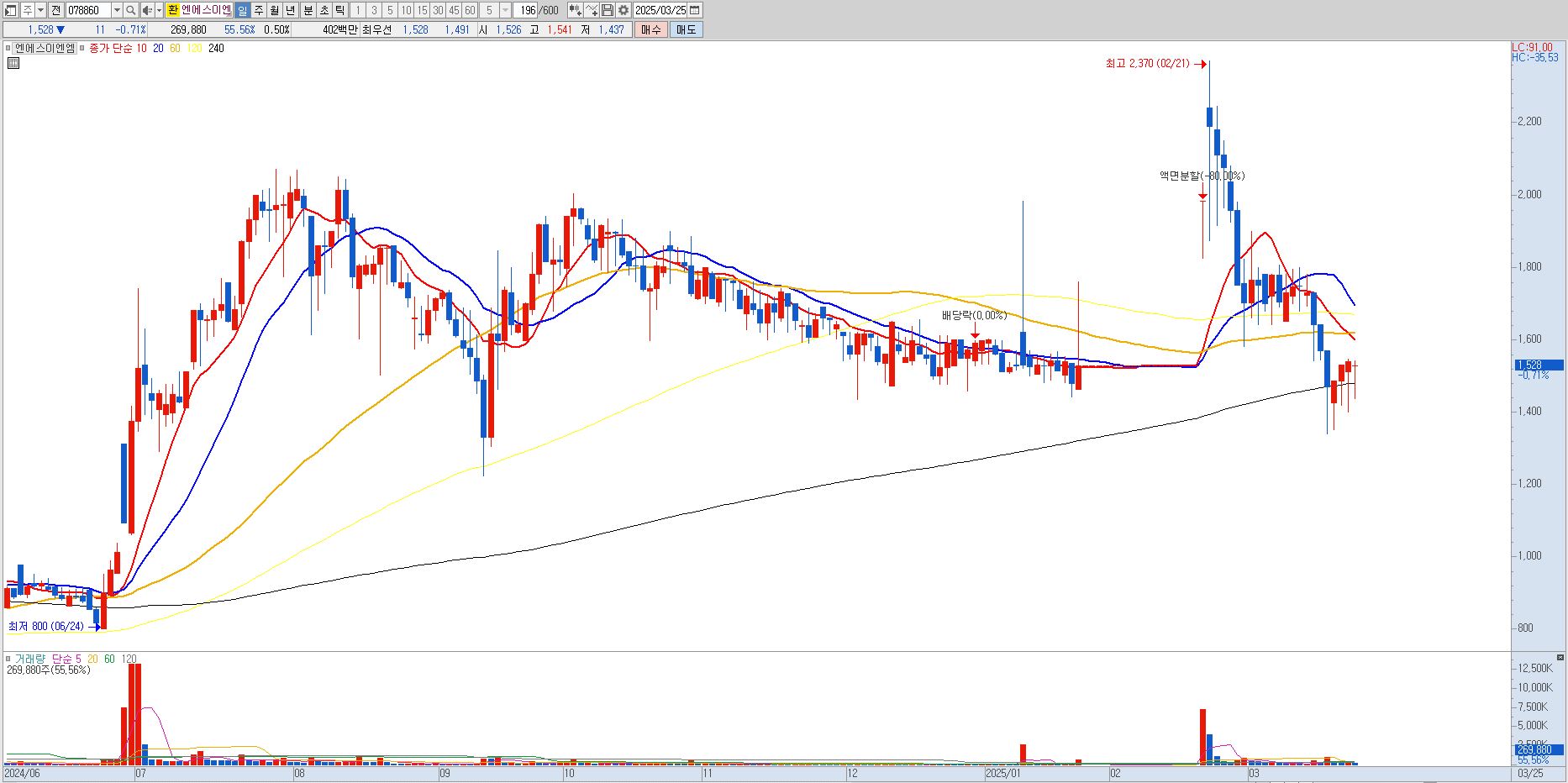Switch chart to monthly (월) period
This screenshot has width=1568, height=783.
coord(274,10)
